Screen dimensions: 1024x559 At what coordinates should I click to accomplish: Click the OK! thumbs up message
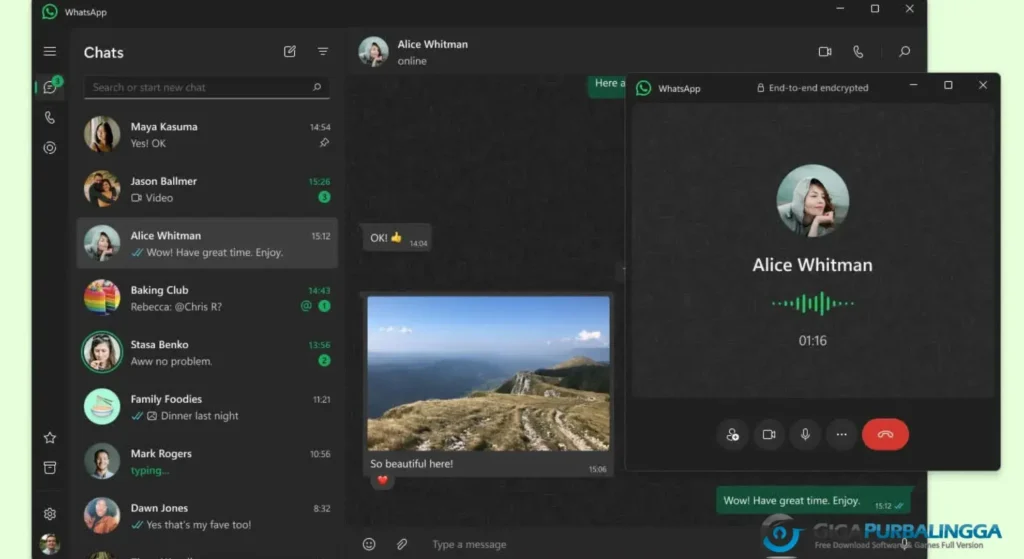click(396, 238)
